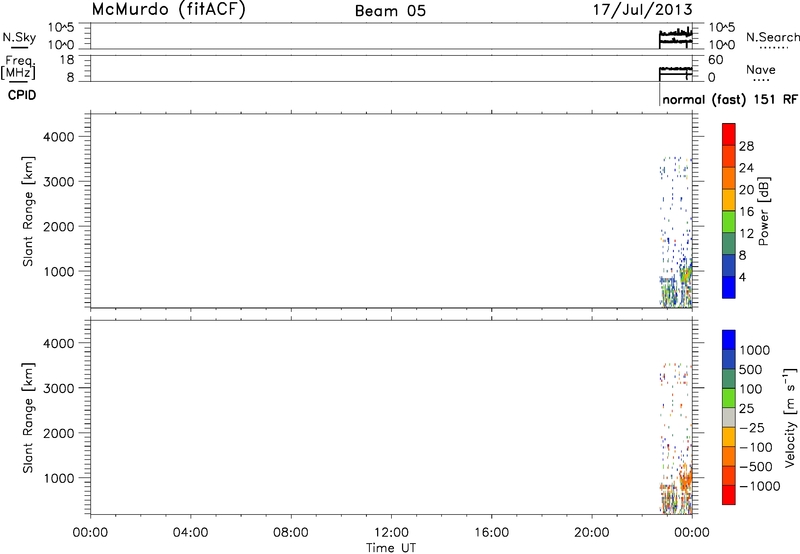Click the Freq. [MHz] axis label
The width and height of the screenshot is (800, 554).
pos(19,68)
